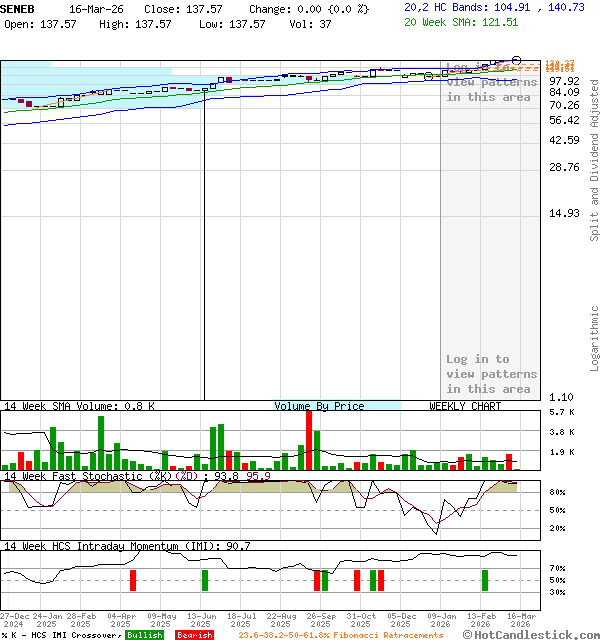Click the circle marker at the latest price
The width and height of the screenshot is (600, 640).
516,61
